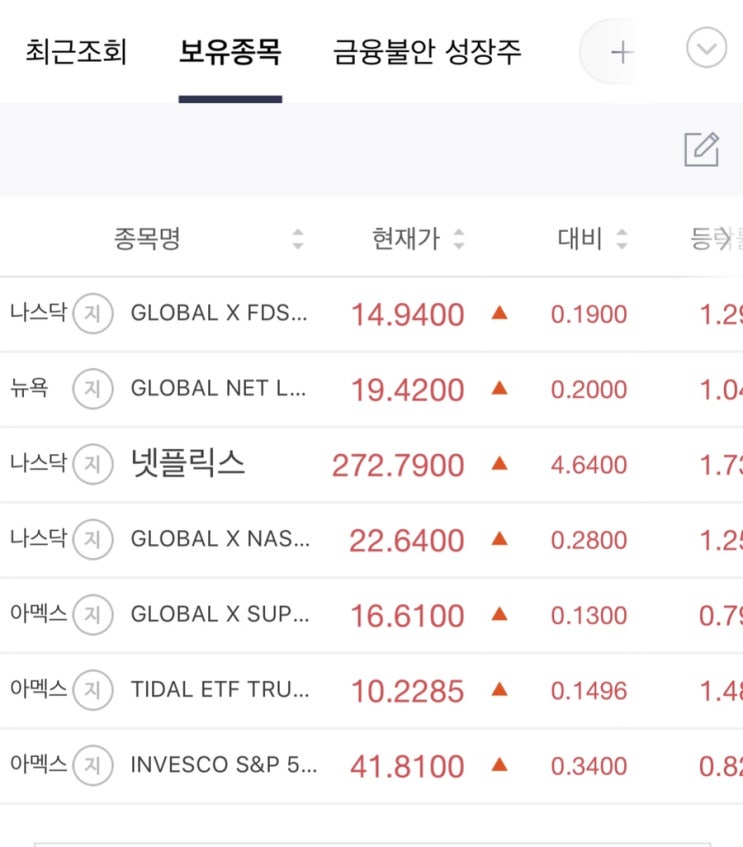Click change value 4.6400
This screenshot has width=743, height=847.
[589, 465]
